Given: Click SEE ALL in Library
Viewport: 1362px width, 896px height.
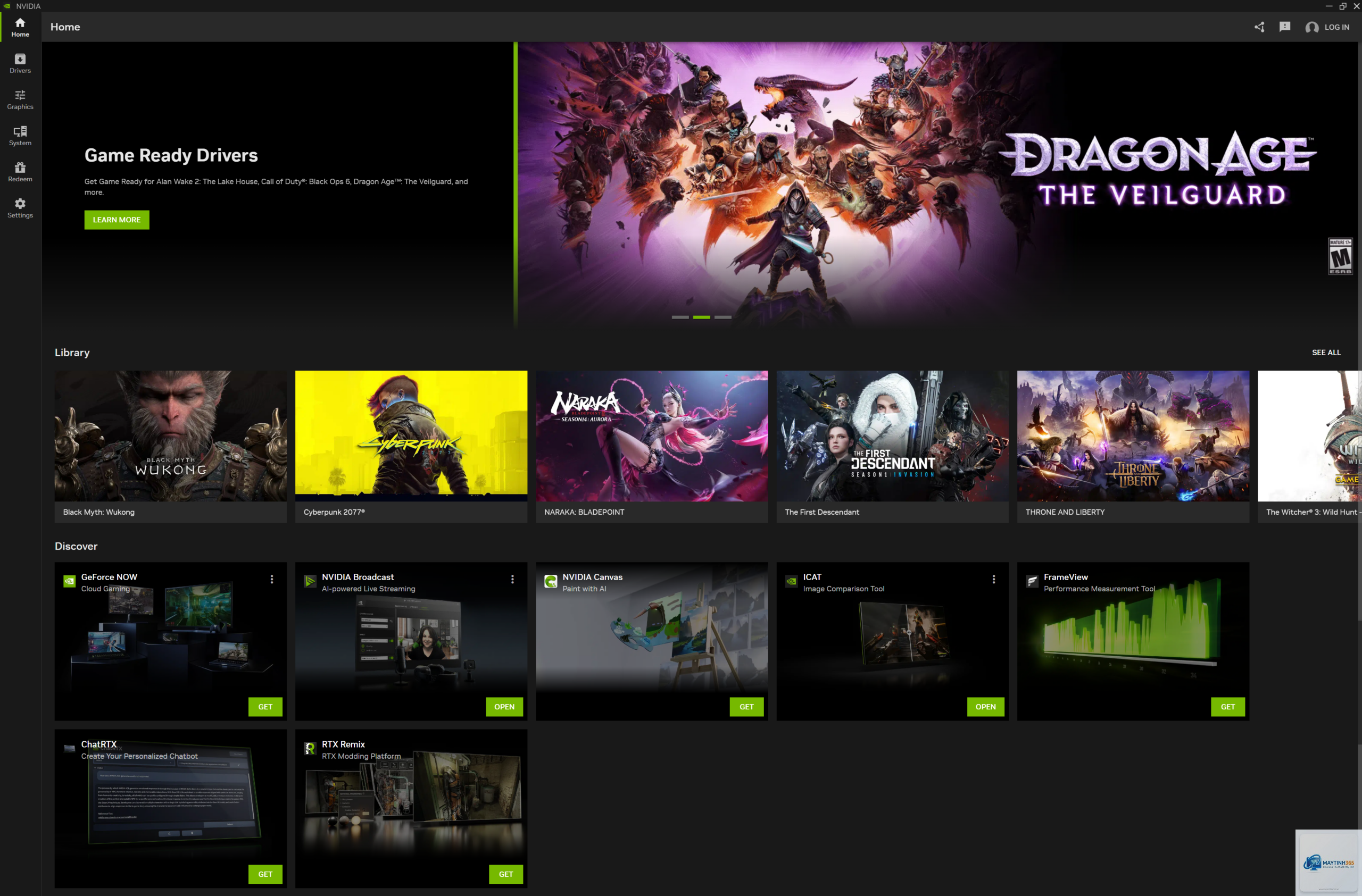Looking at the screenshot, I should 1326,352.
